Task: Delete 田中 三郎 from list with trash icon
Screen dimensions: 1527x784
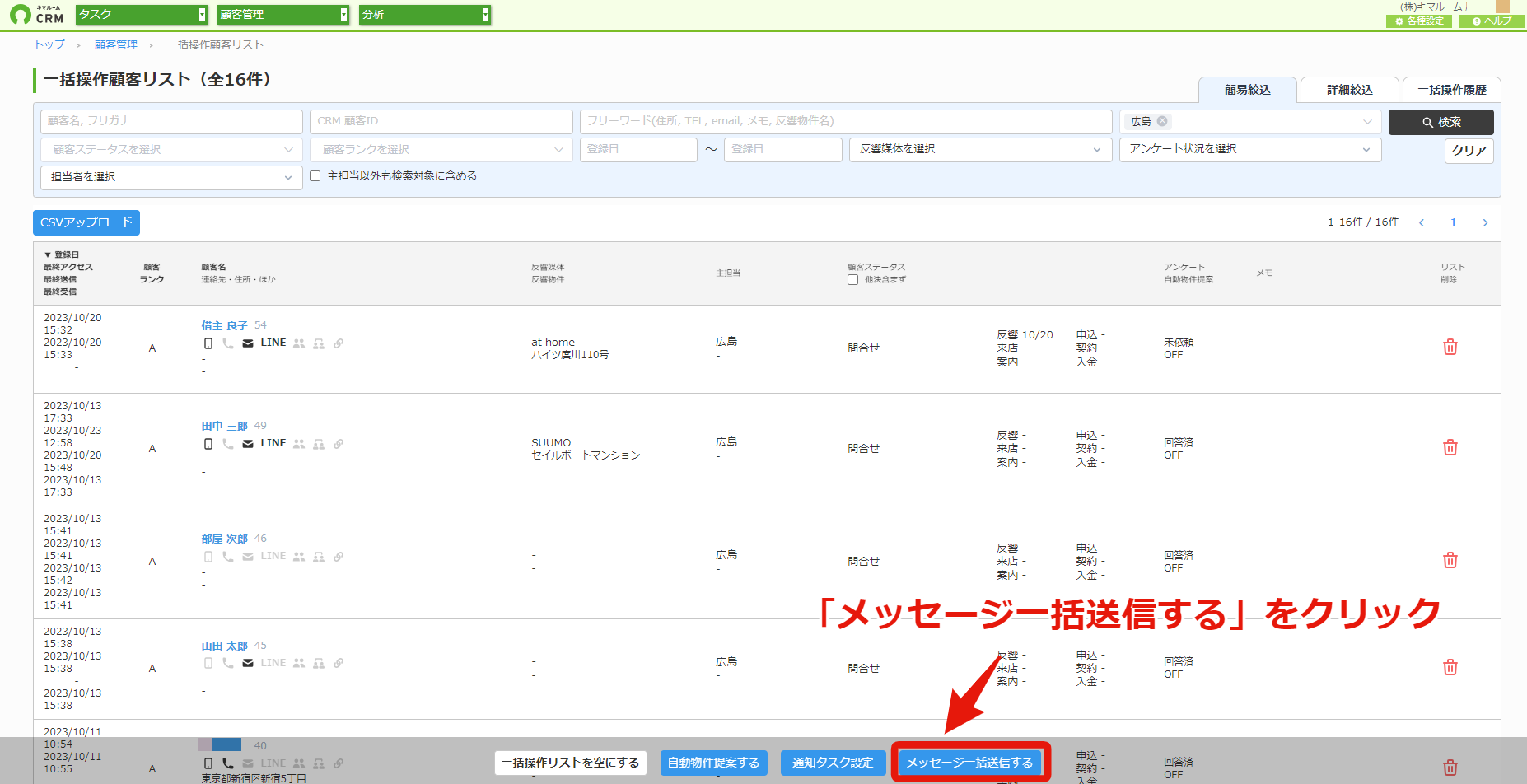Action: 1450,448
